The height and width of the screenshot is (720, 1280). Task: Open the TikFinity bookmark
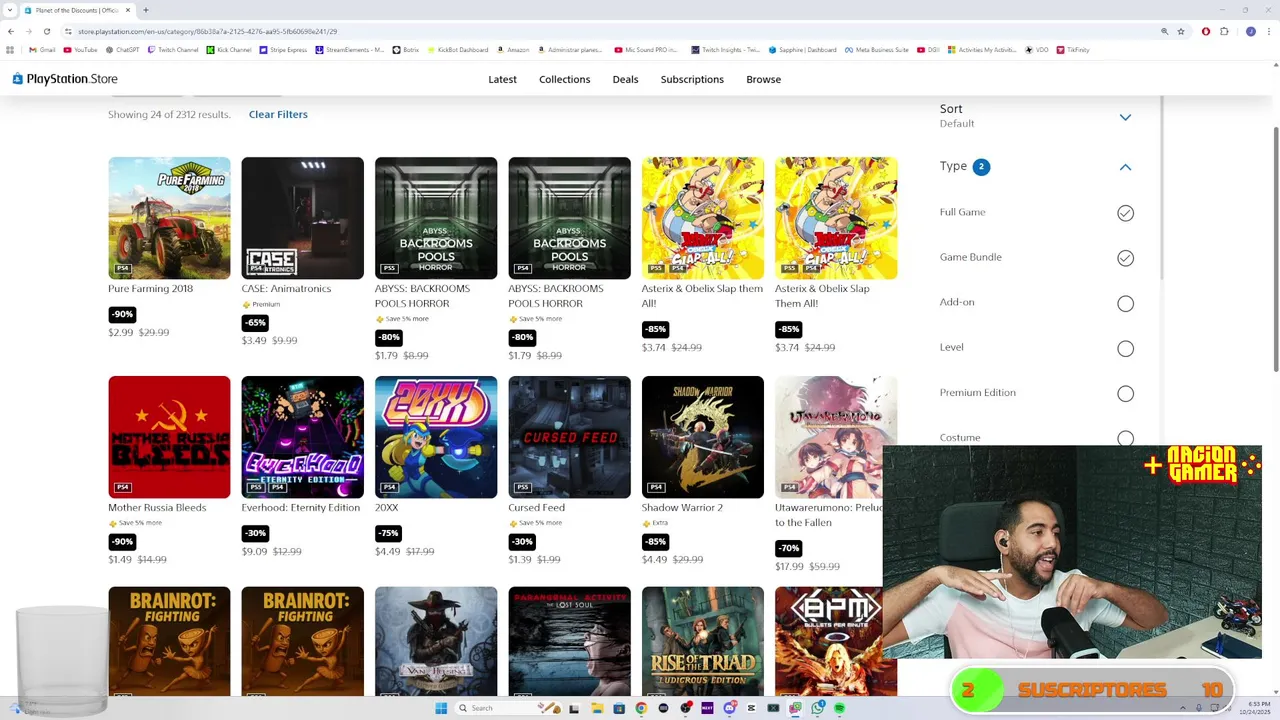(x=1072, y=49)
